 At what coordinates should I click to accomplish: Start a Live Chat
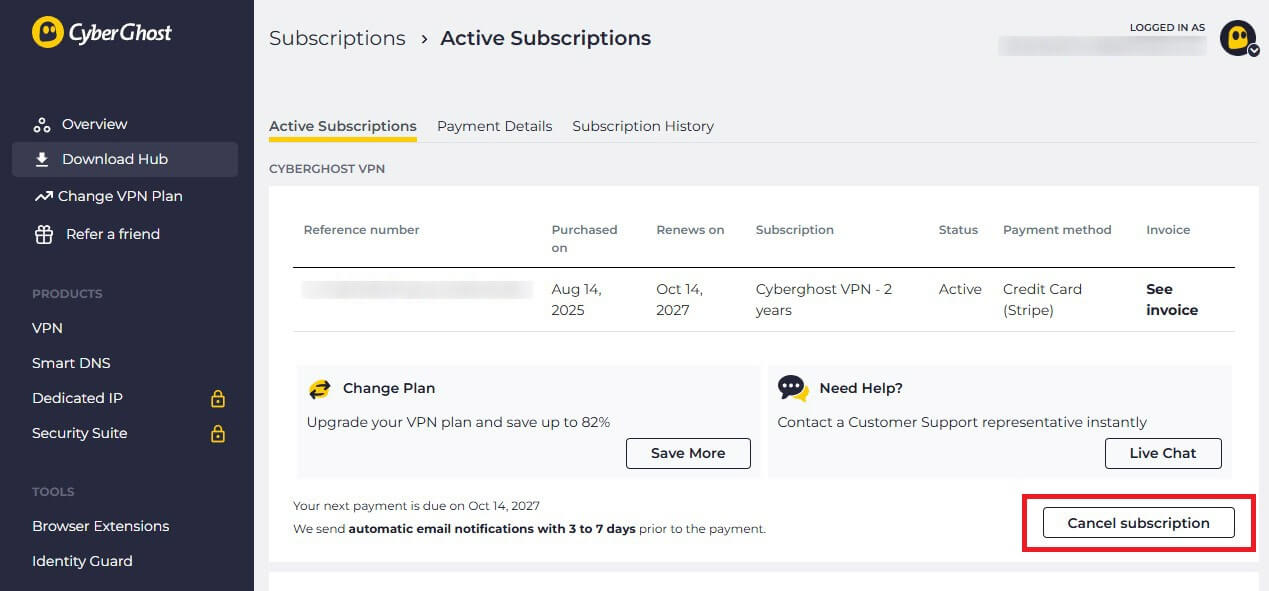pos(1163,453)
